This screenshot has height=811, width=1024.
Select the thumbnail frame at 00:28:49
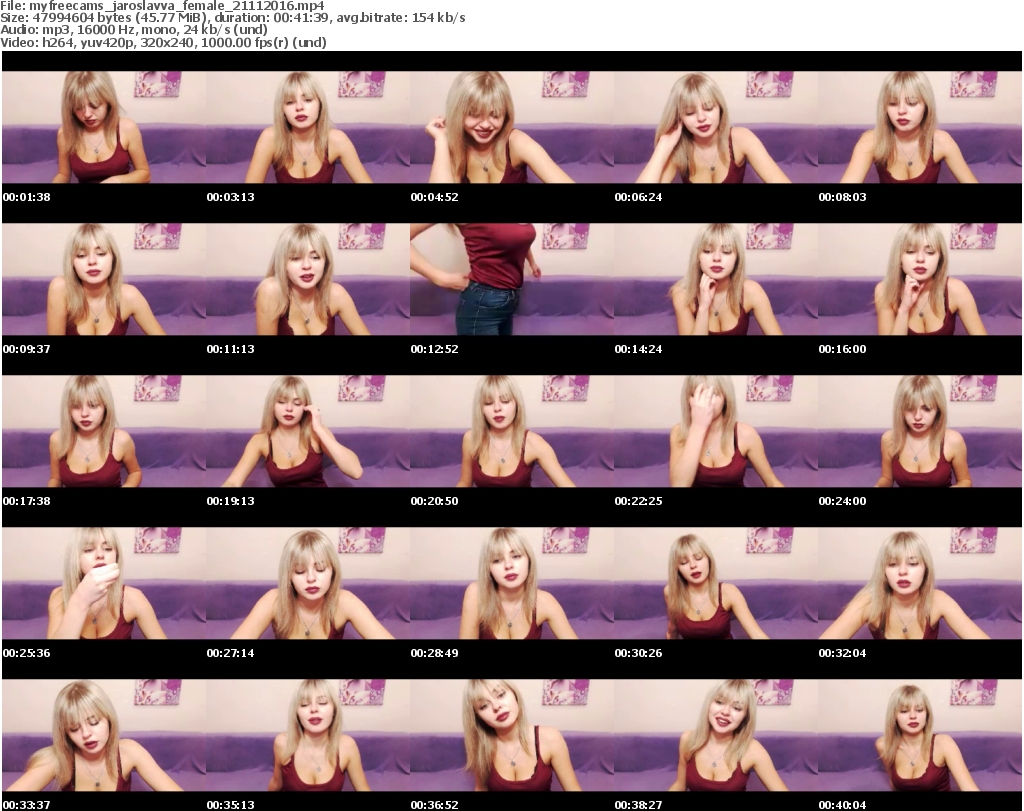point(512,584)
